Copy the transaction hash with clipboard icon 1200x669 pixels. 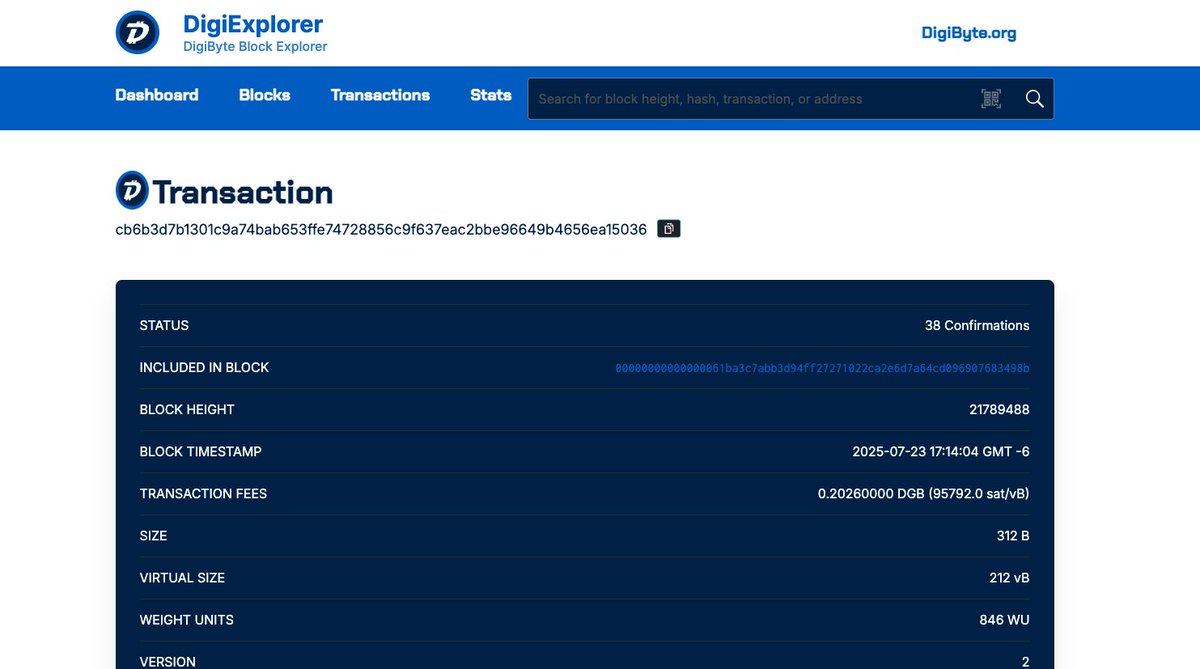669,229
